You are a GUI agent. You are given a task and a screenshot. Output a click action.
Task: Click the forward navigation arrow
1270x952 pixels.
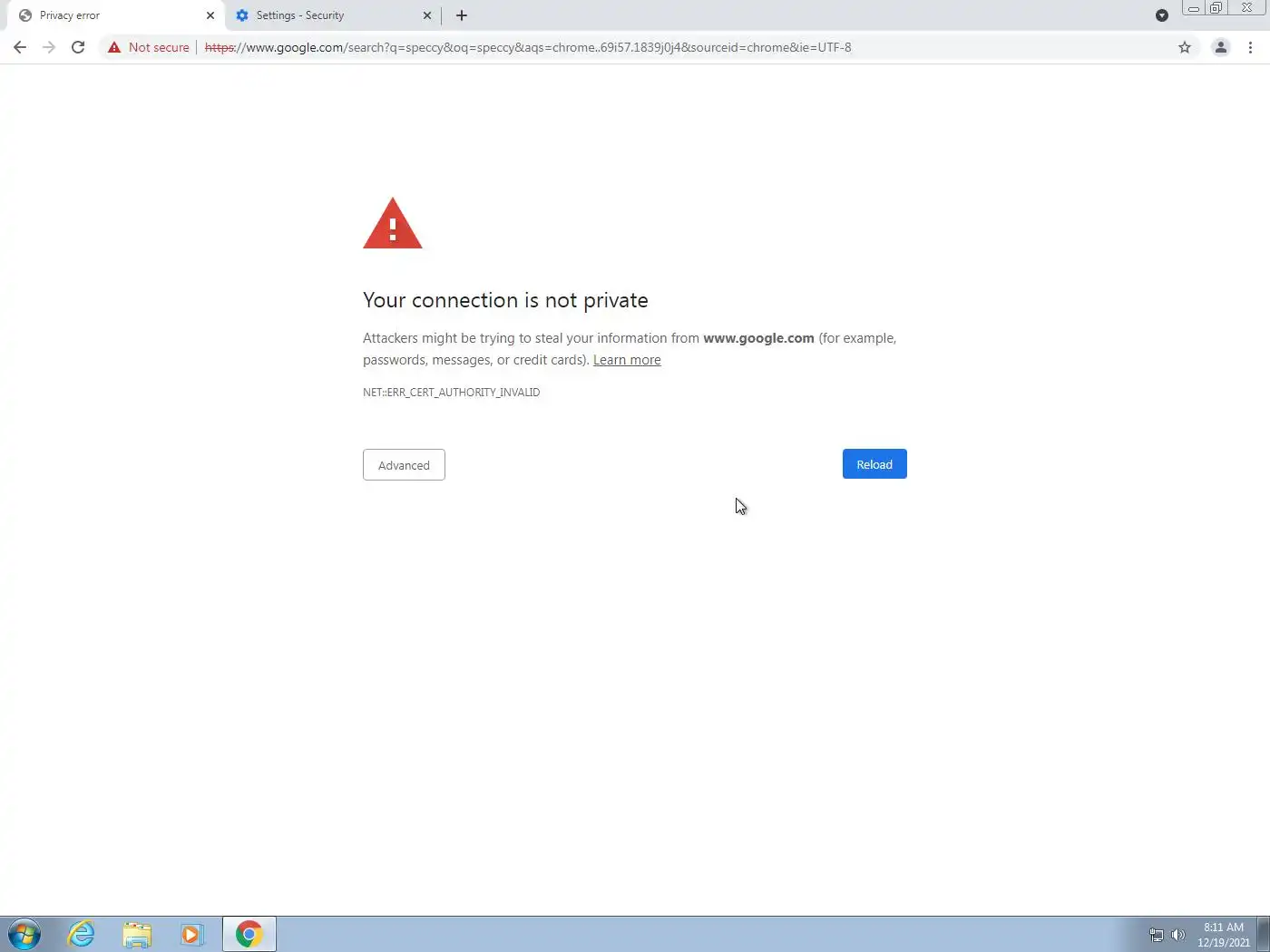tap(49, 47)
